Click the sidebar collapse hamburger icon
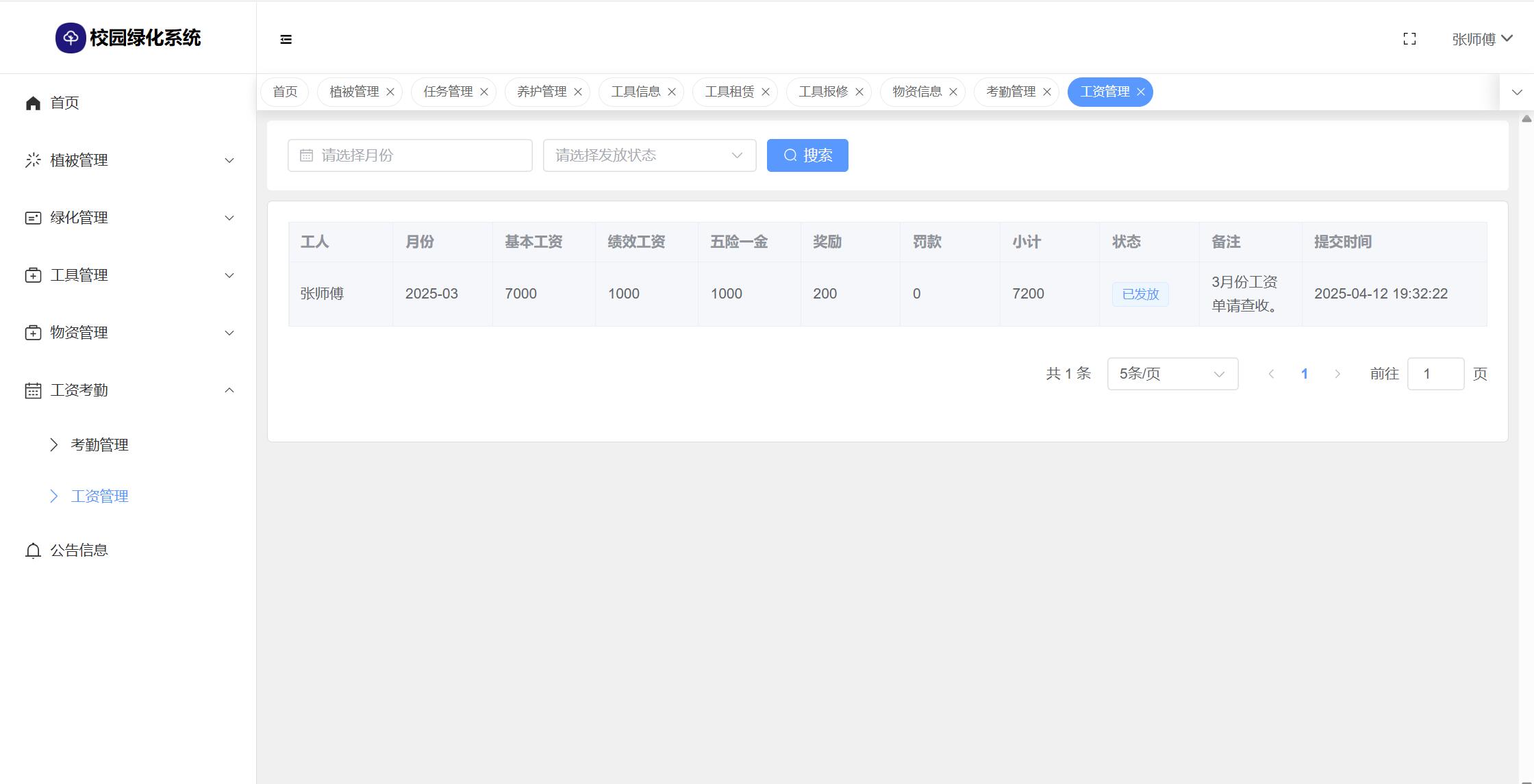This screenshot has width=1534, height=784. tap(286, 40)
